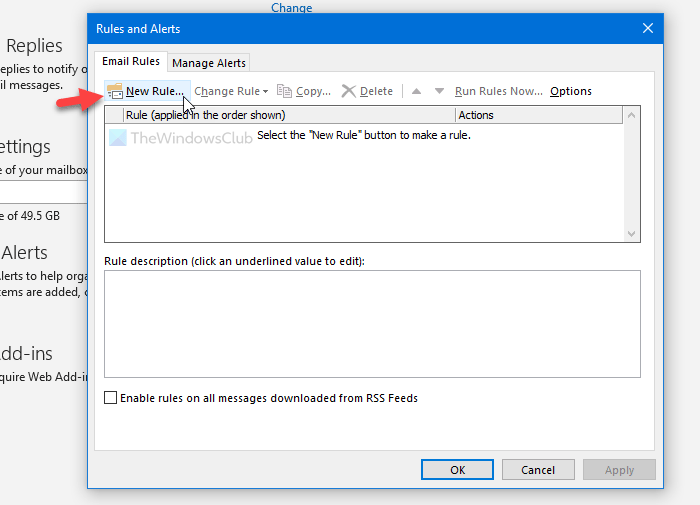Click the New Rule... text label
Image resolution: width=700 pixels, height=505 pixels.
pos(154,91)
